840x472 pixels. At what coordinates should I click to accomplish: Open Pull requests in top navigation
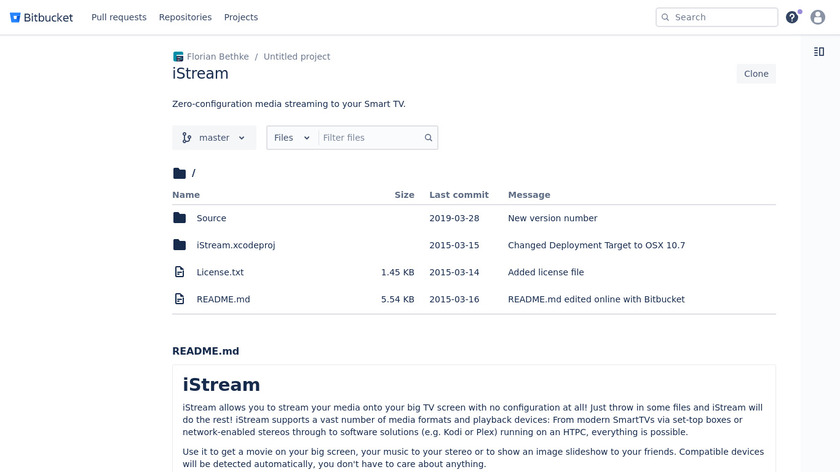tap(119, 17)
